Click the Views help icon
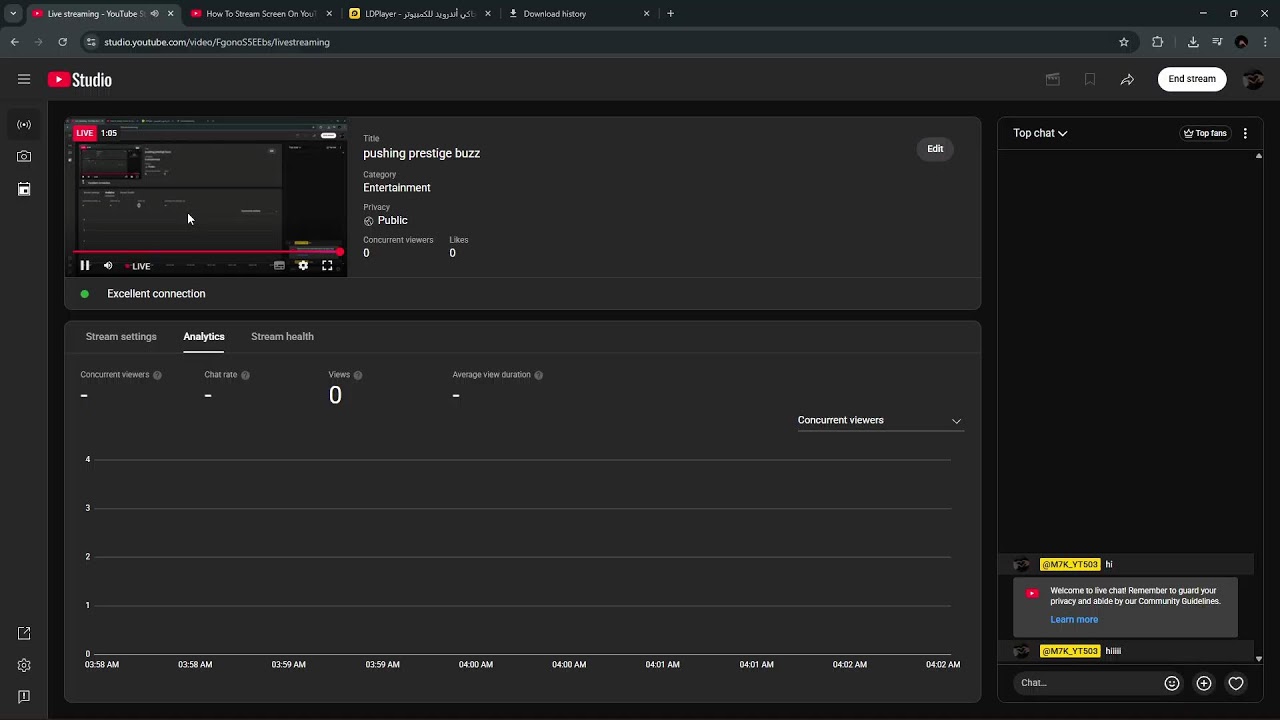Screen dimensions: 1280x720 tap(358, 375)
